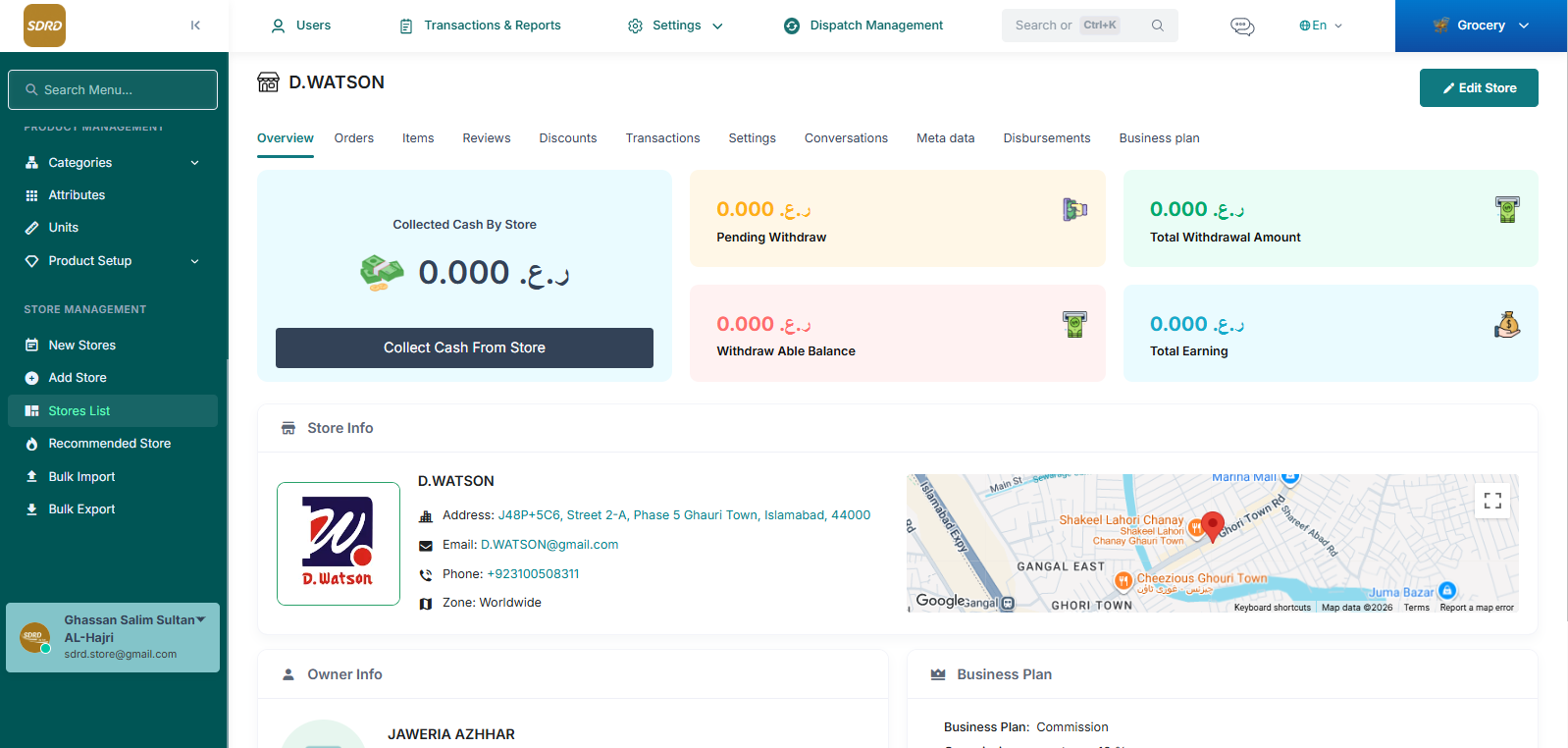
Task: Switch to the Transactions tab
Action: [663, 138]
